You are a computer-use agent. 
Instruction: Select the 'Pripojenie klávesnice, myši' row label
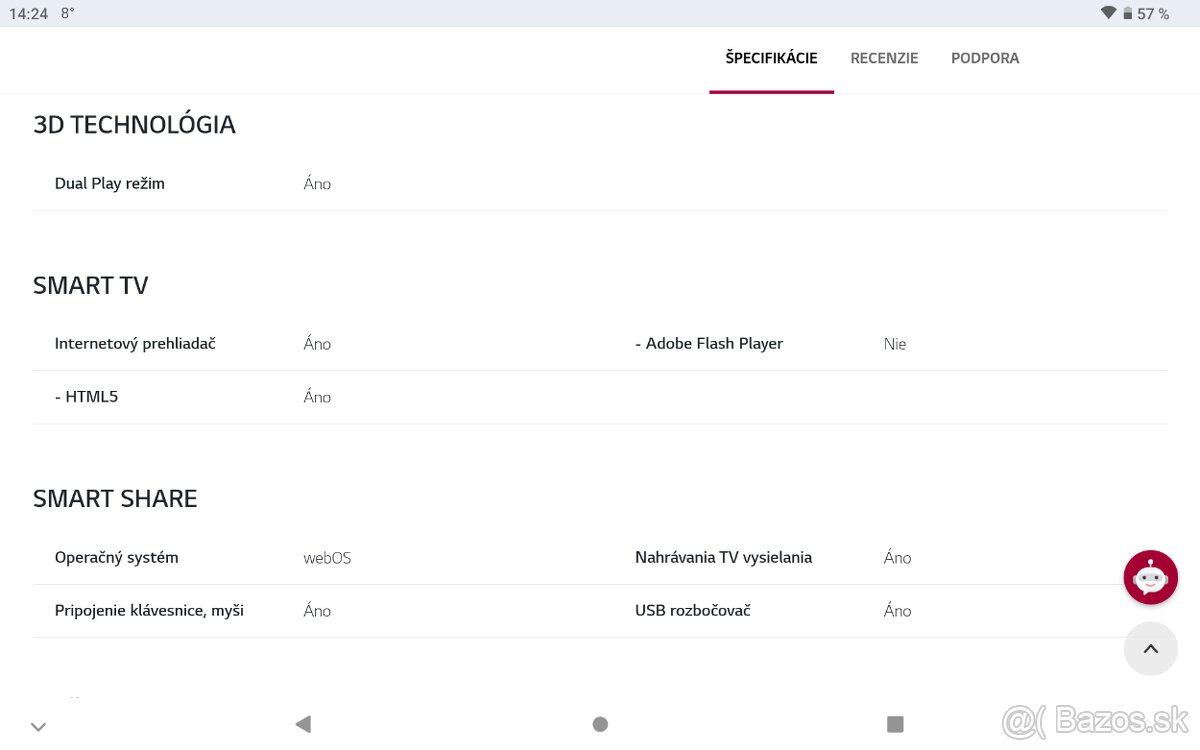149,610
